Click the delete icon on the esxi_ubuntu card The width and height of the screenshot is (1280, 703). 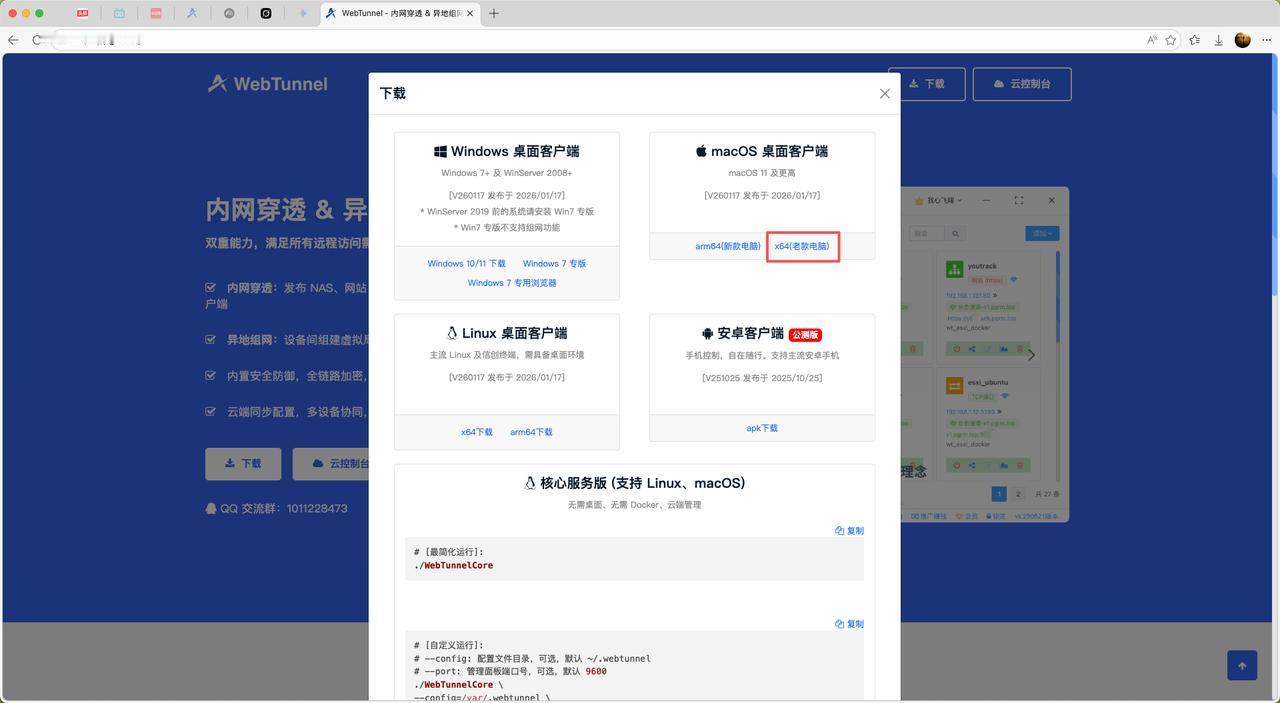click(1019, 464)
